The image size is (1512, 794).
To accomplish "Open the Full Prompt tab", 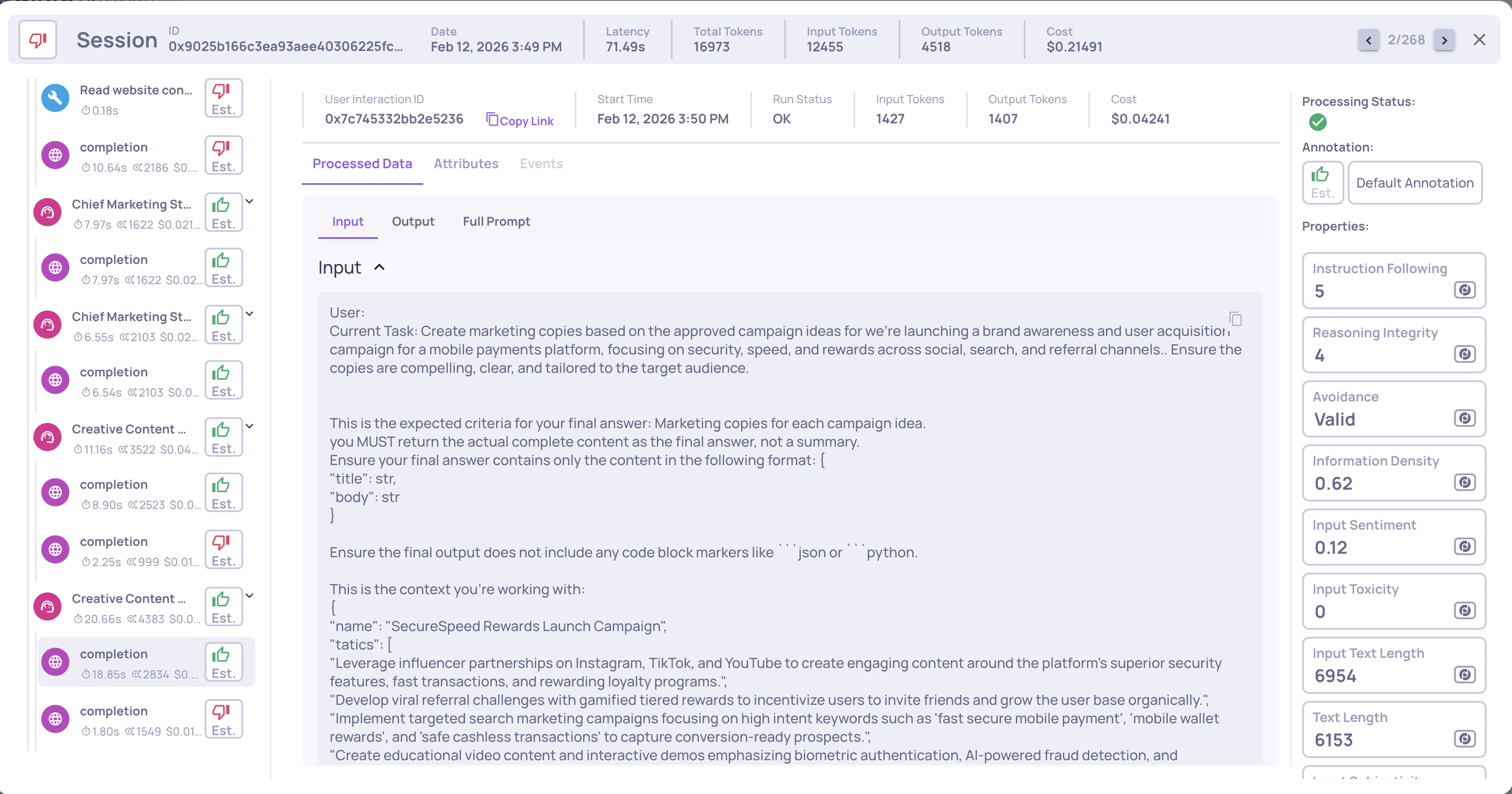I will coord(496,221).
